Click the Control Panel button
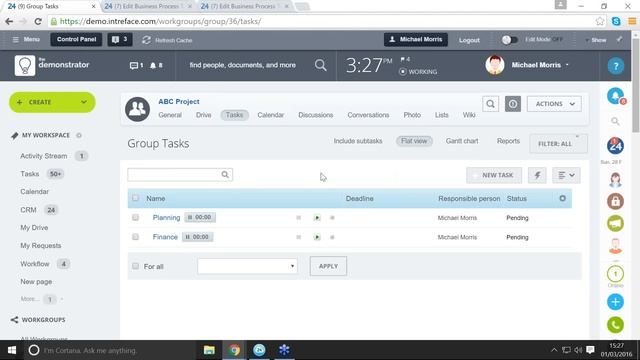Screen dimensions: 640x360 coord(76,40)
